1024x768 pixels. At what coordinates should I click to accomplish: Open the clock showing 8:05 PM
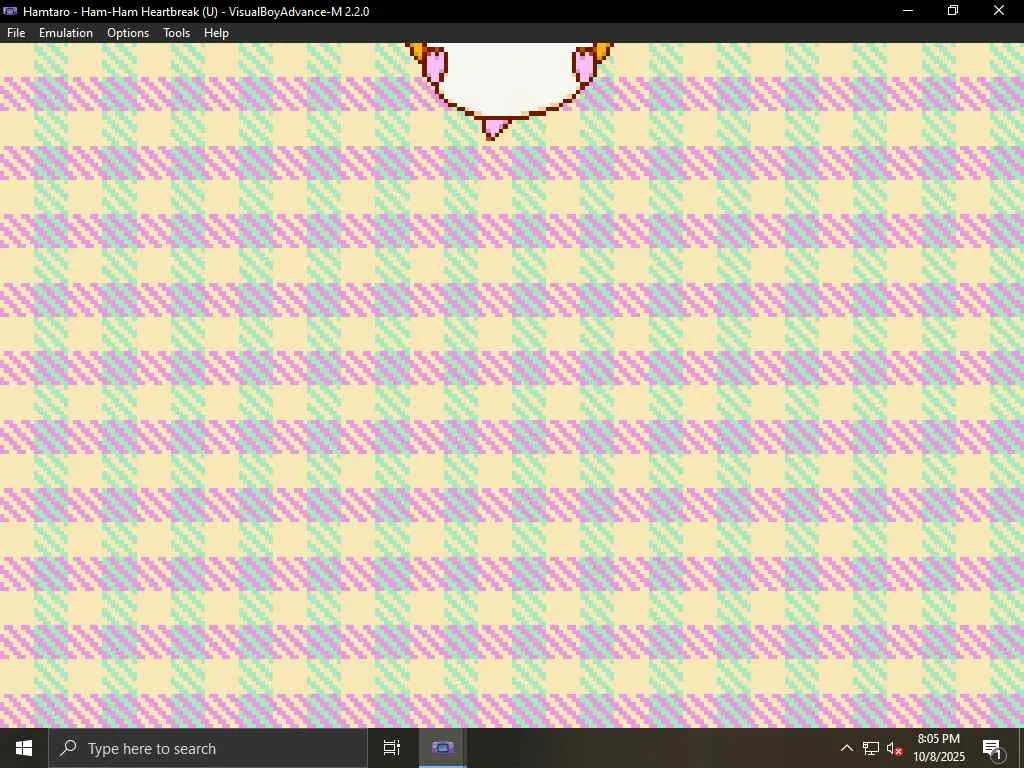point(938,748)
